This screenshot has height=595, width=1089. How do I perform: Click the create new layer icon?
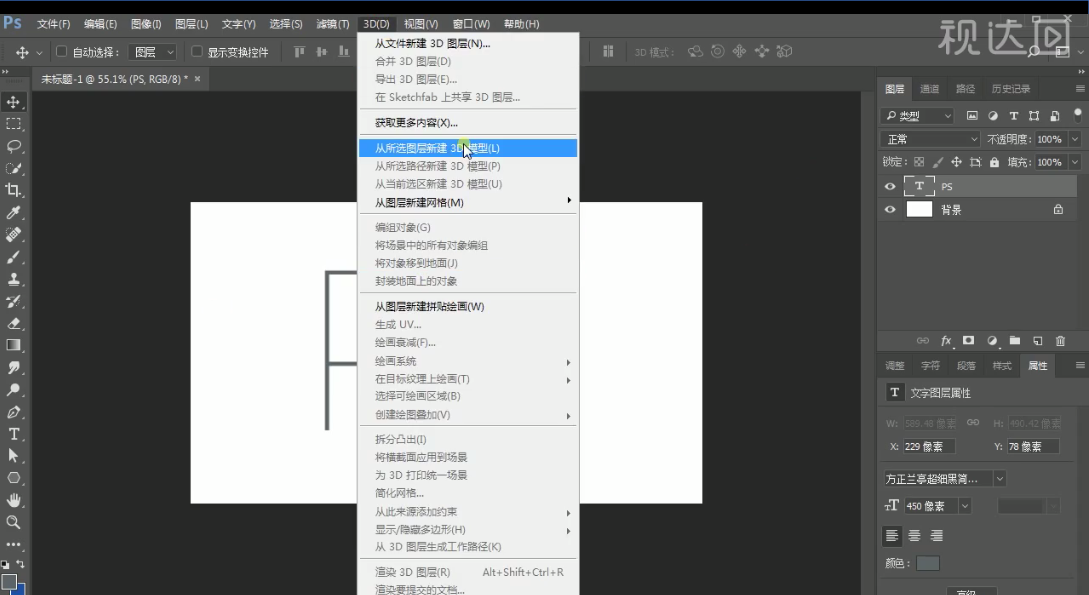[x=1038, y=340]
